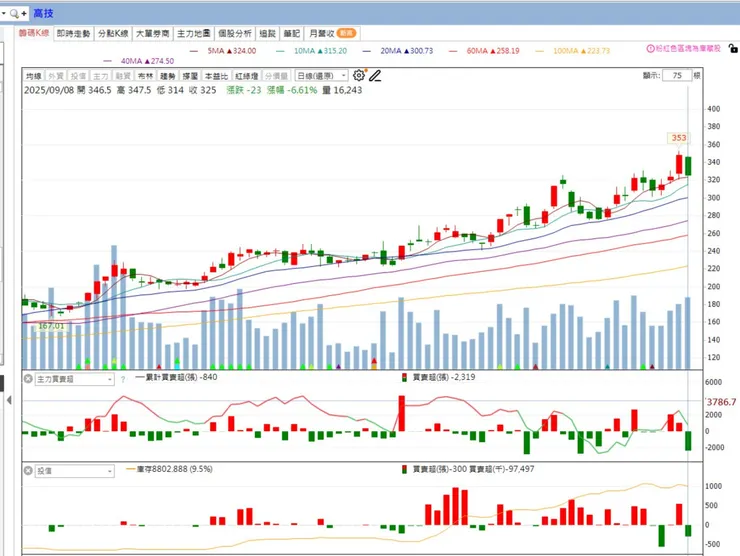
Task: Click the 5MA legend color line
Action: [x=194, y=51]
